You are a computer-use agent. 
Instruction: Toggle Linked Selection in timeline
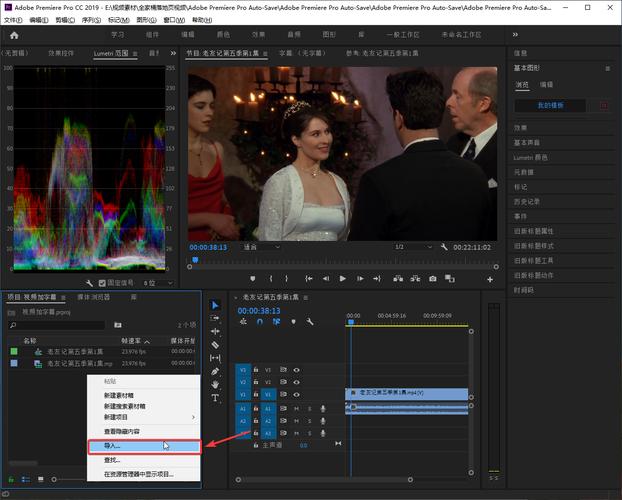tap(276, 321)
